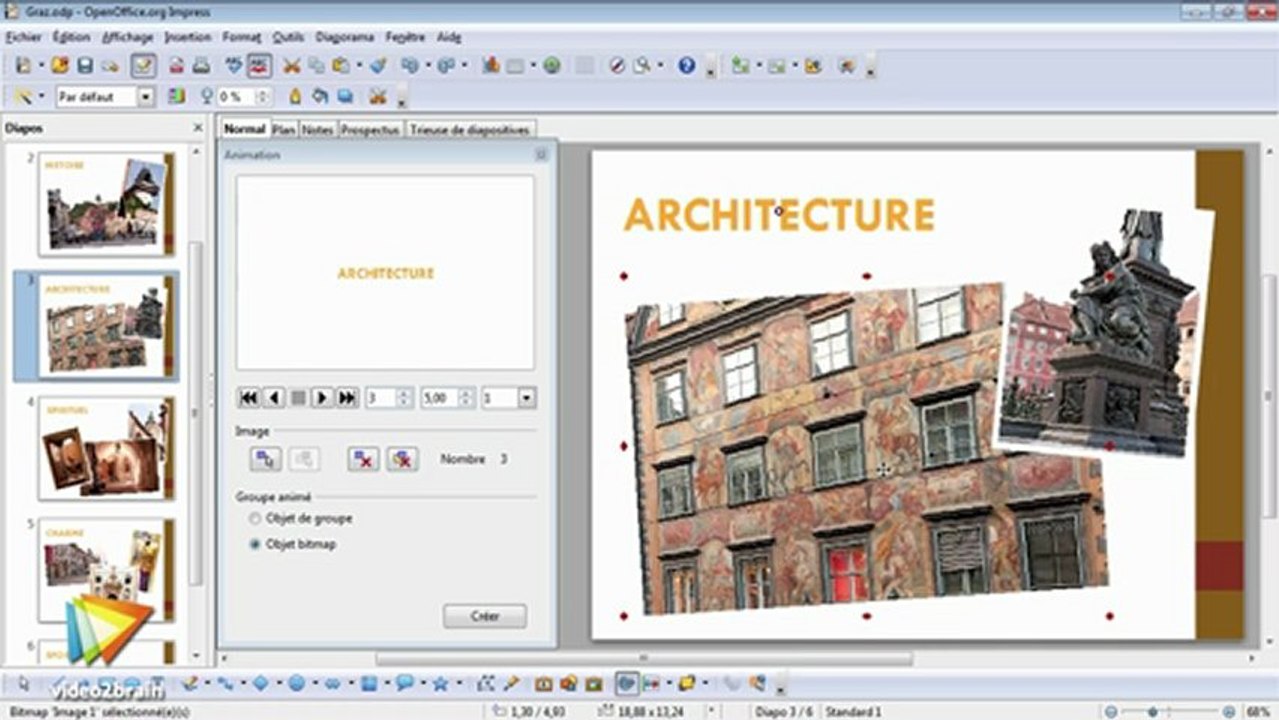
Task: Click the Open file folder icon
Action: point(60,66)
